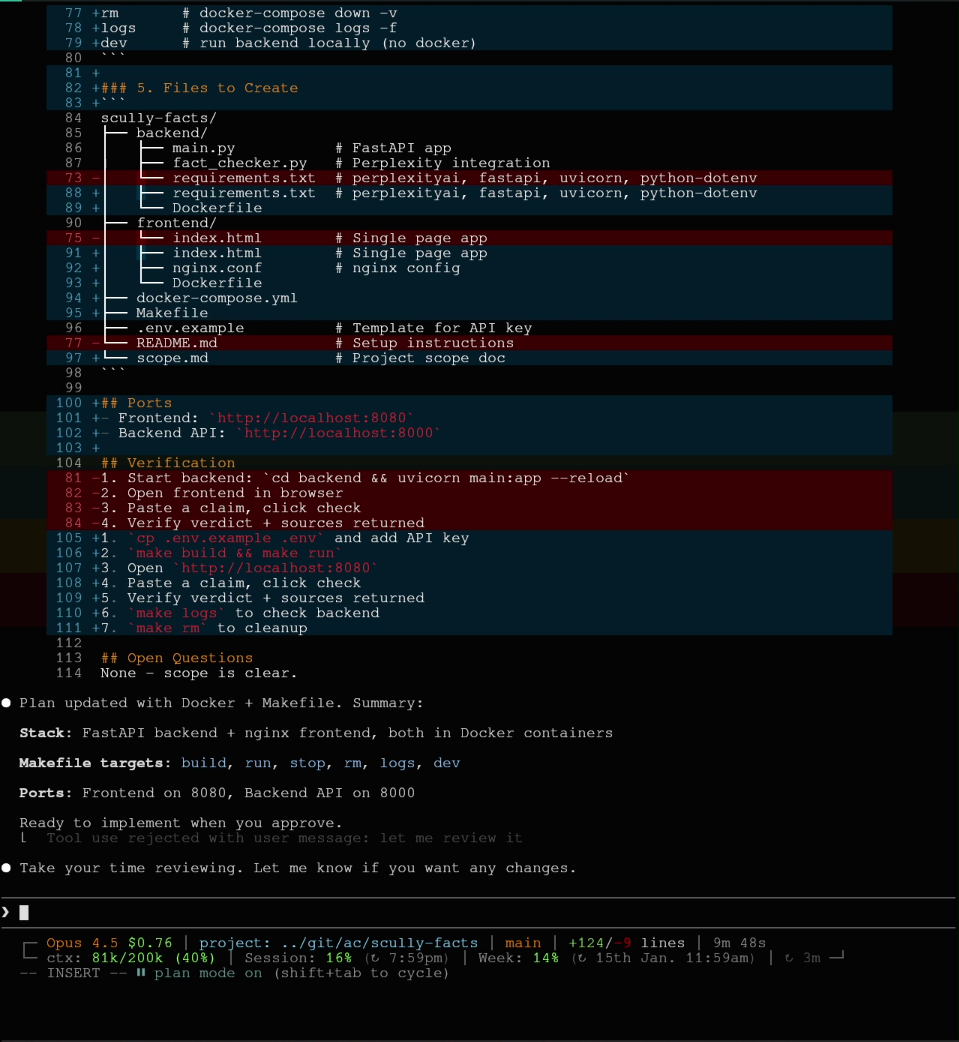The image size is (959, 1042).
Task: Click the INSERT mode indicator
Action: (73, 973)
